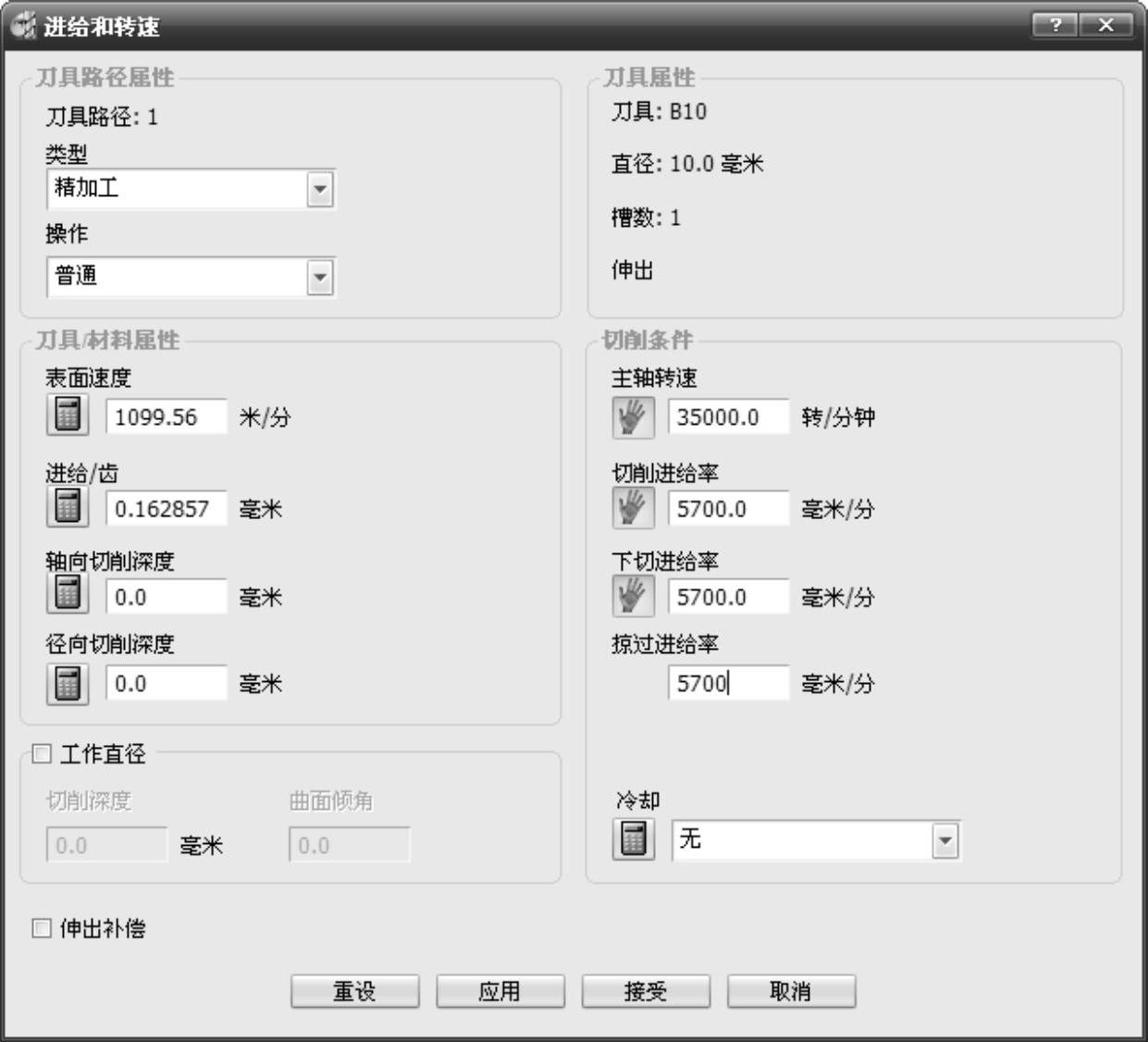Click the calculator icon for 径向切削深度
The height and width of the screenshot is (1042, 1148).
point(68,684)
